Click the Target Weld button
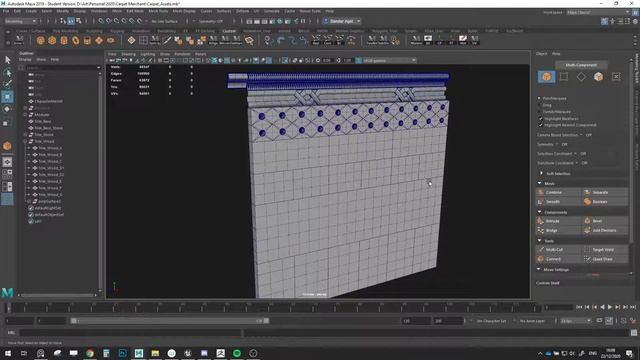 [x=605, y=249]
